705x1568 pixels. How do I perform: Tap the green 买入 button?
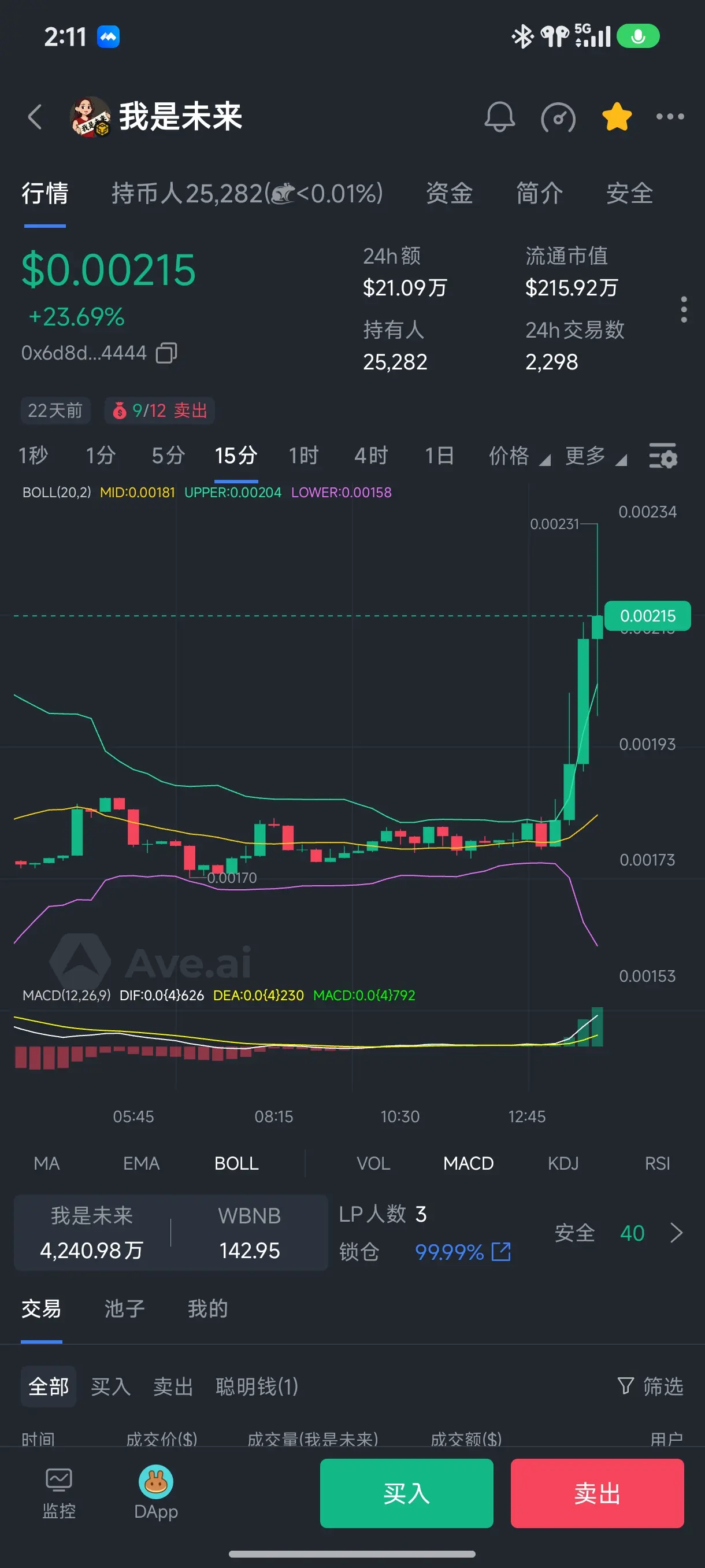click(x=406, y=1492)
